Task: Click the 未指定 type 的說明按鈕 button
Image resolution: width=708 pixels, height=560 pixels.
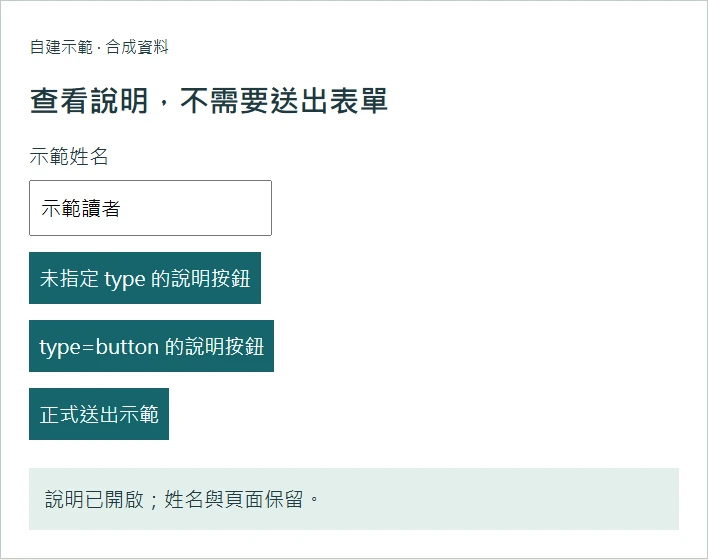Action: [145, 278]
